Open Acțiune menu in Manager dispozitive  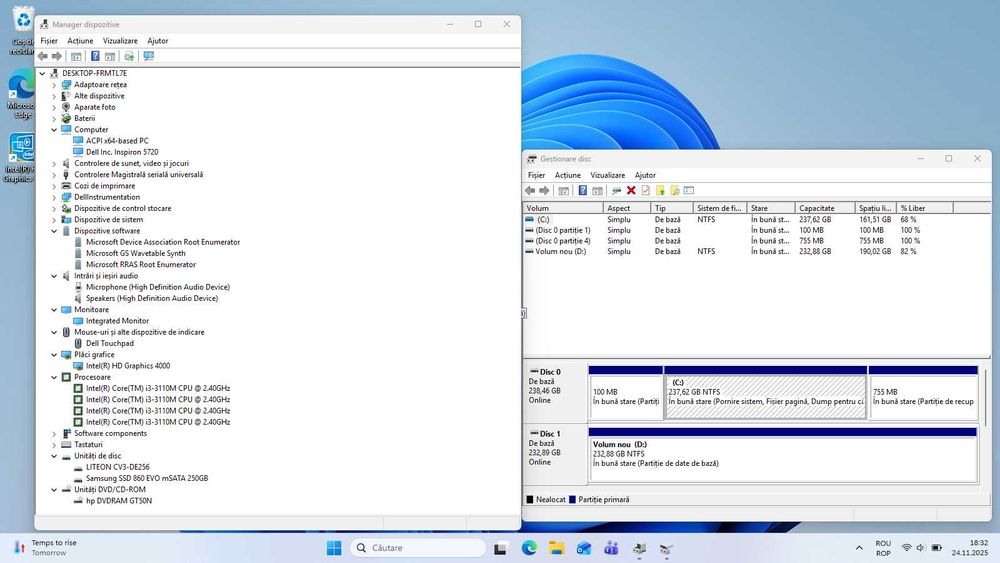(x=80, y=41)
